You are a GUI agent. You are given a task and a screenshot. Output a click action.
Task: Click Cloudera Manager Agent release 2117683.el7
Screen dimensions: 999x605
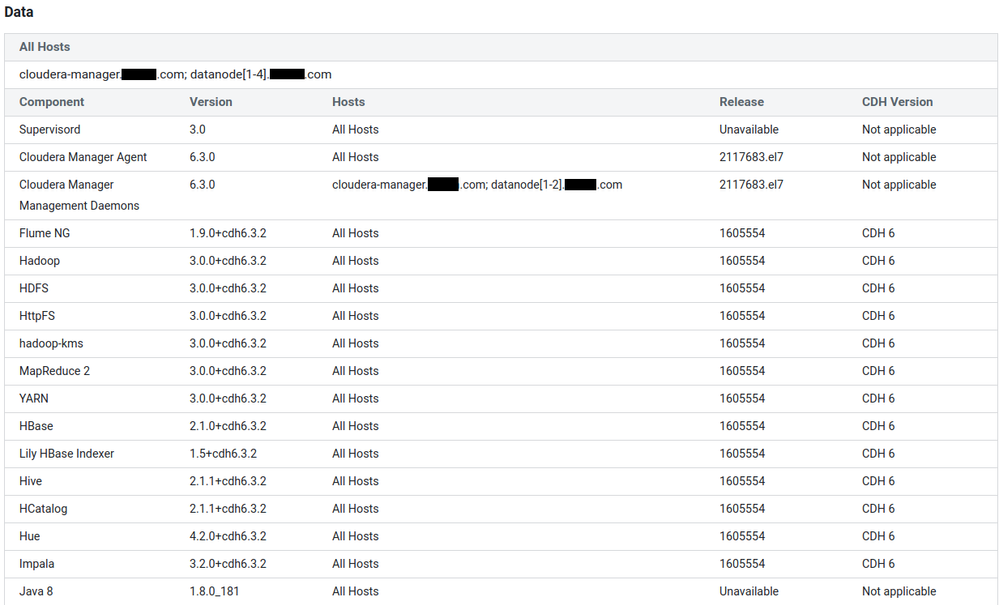(x=751, y=157)
